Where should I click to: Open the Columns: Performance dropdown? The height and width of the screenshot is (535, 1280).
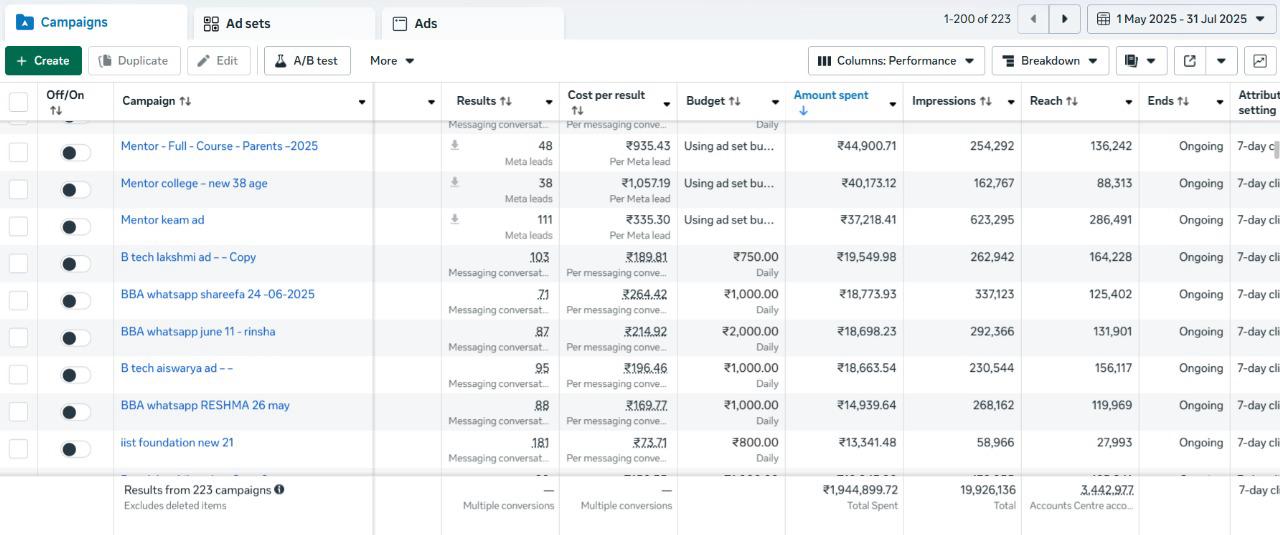pyautogui.click(x=896, y=61)
